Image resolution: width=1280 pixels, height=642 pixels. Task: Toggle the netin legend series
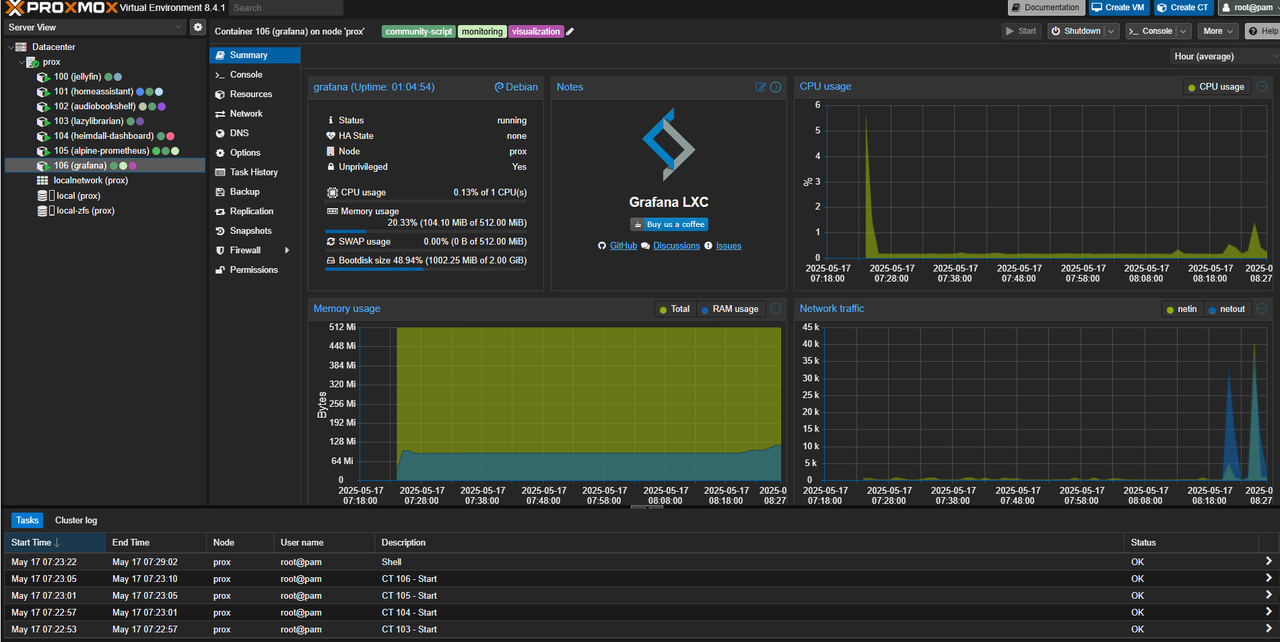tap(1180, 309)
